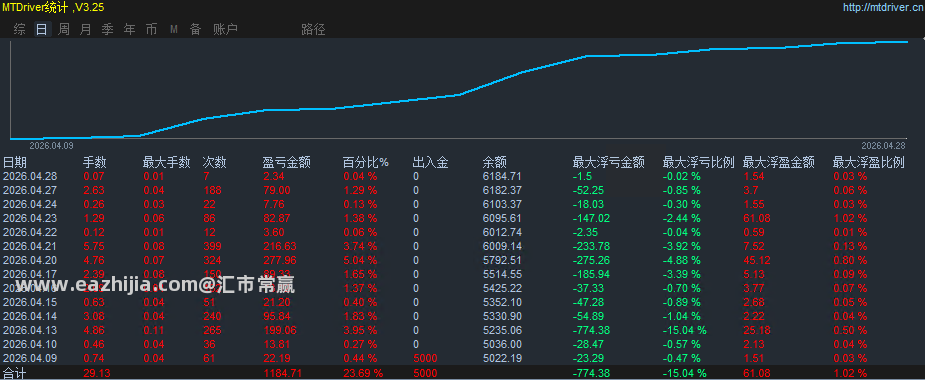Click the chart end date 2026.04.28
The height and width of the screenshot is (380, 925).
[883, 145]
